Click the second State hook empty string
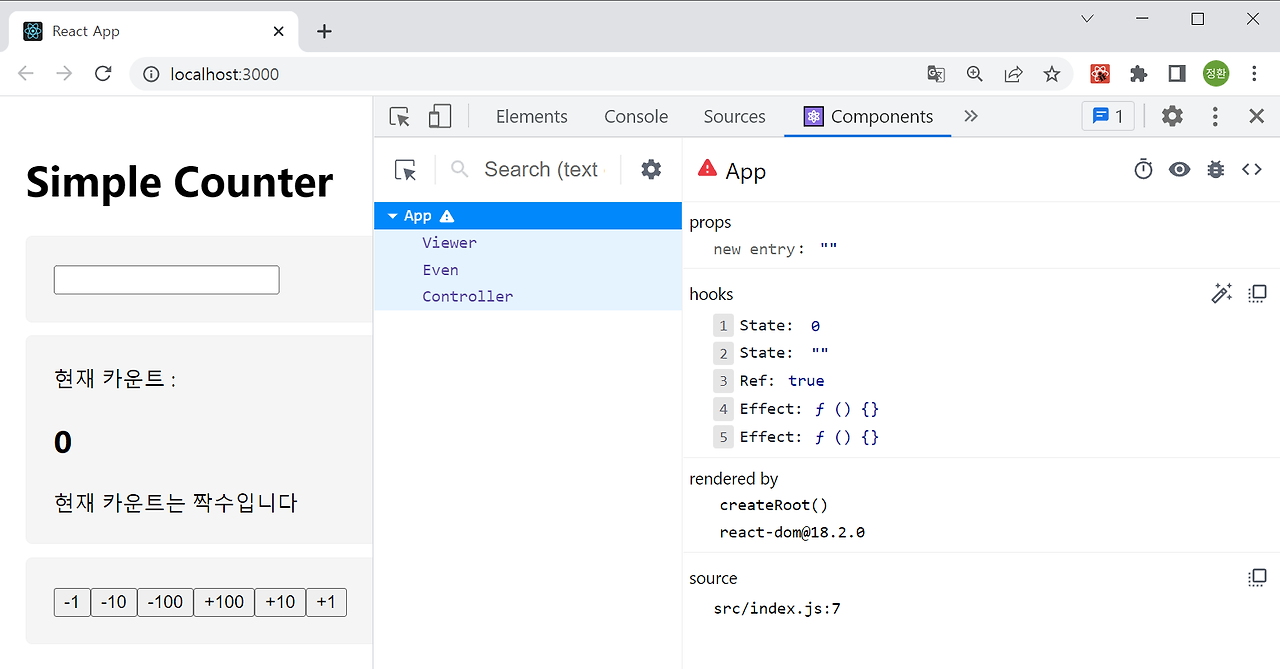 819,353
